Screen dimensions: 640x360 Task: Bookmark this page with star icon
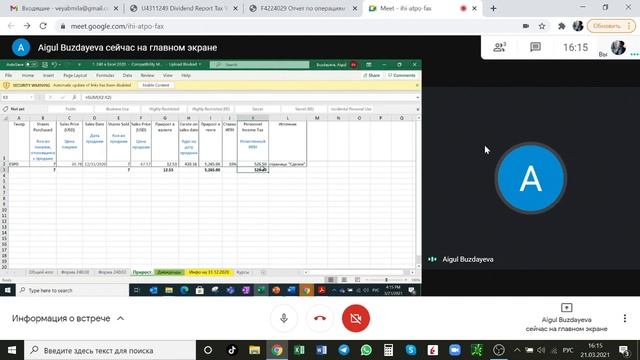[x=542, y=26]
